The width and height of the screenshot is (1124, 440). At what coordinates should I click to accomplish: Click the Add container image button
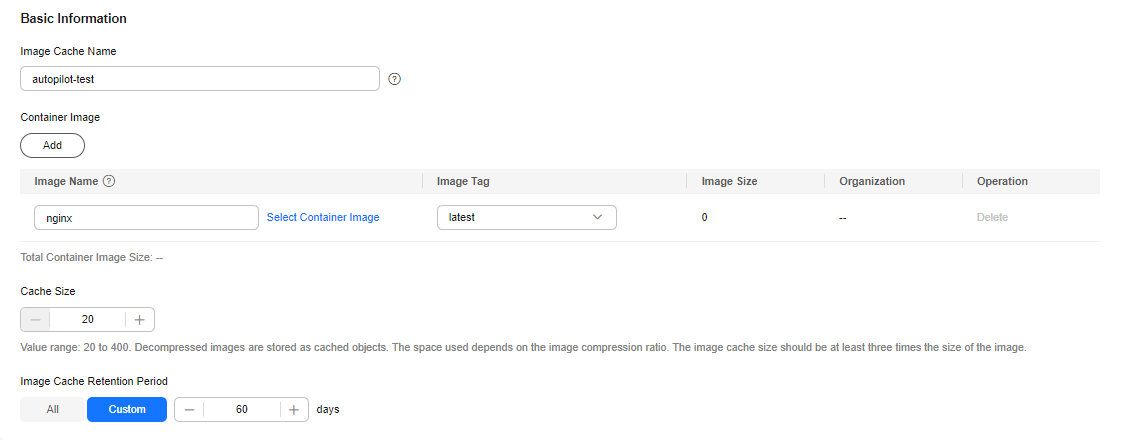(52, 145)
